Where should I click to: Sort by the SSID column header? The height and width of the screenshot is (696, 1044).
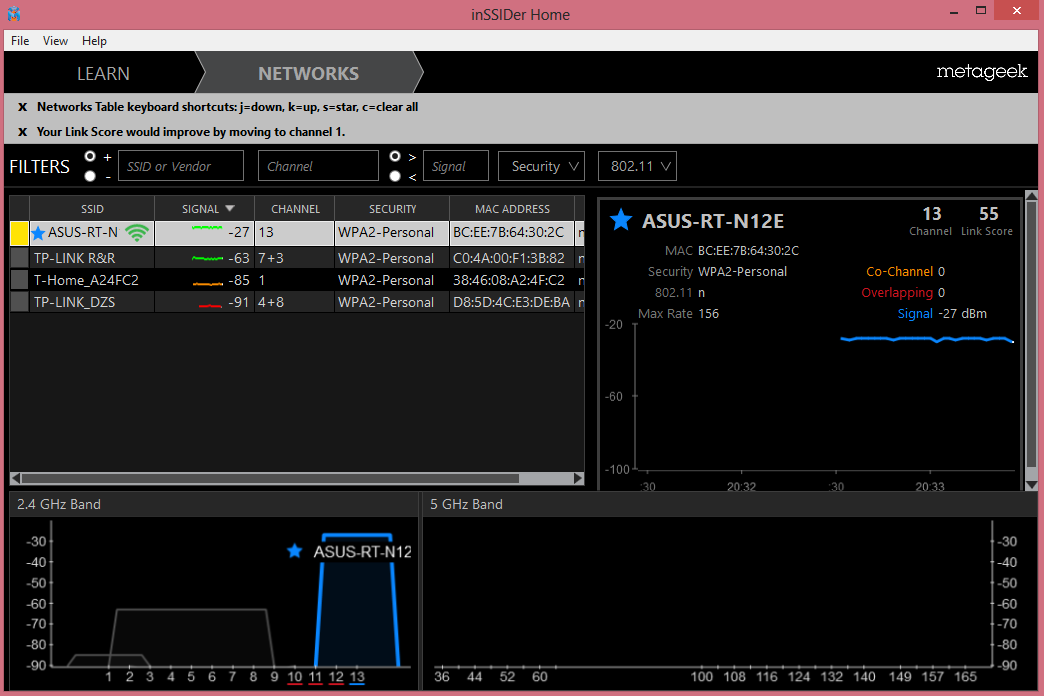click(92, 208)
